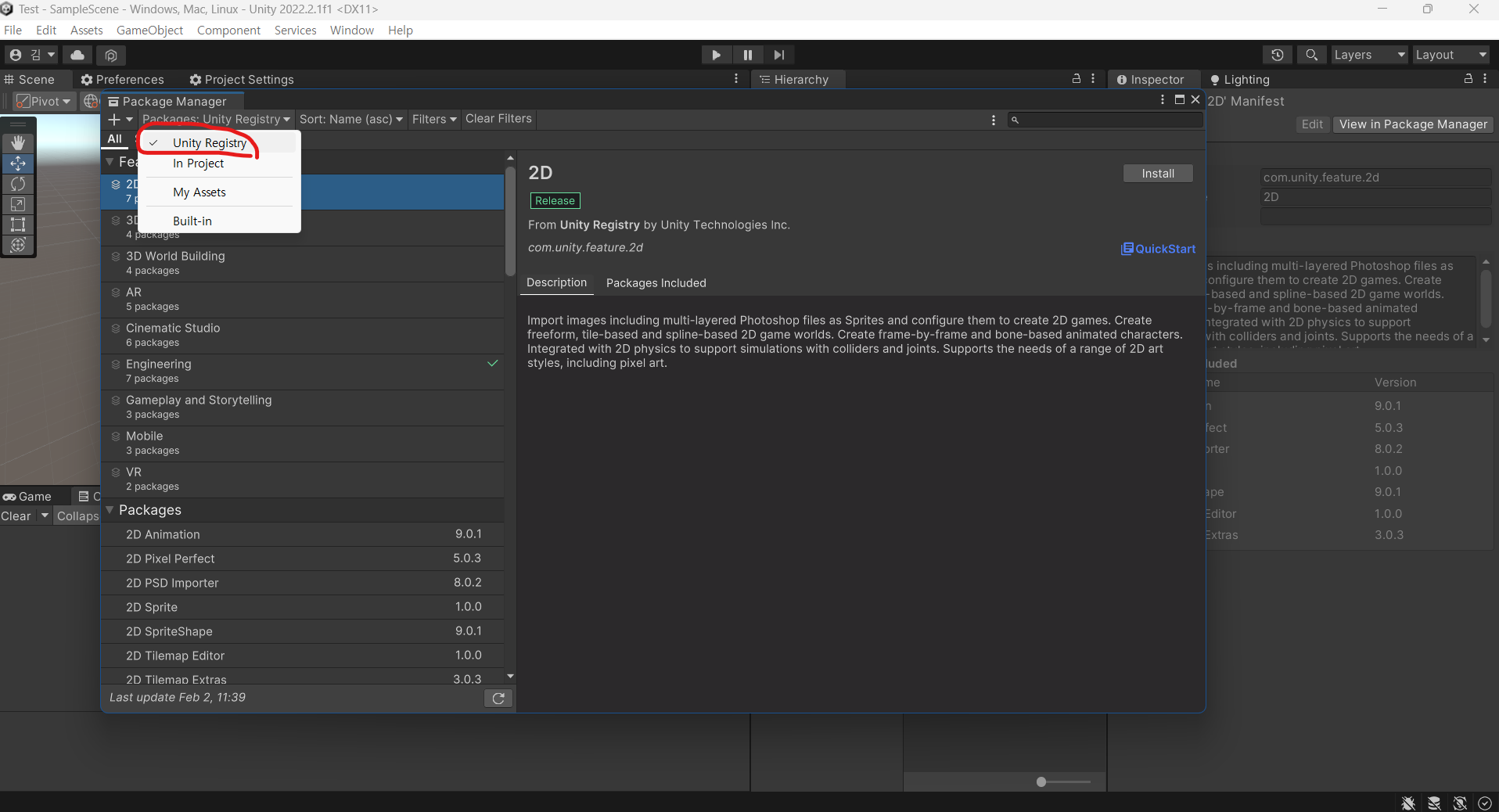Viewport: 1499px width, 812px height.
Task: Select the Scale tool
Action: tap(18, 204)
